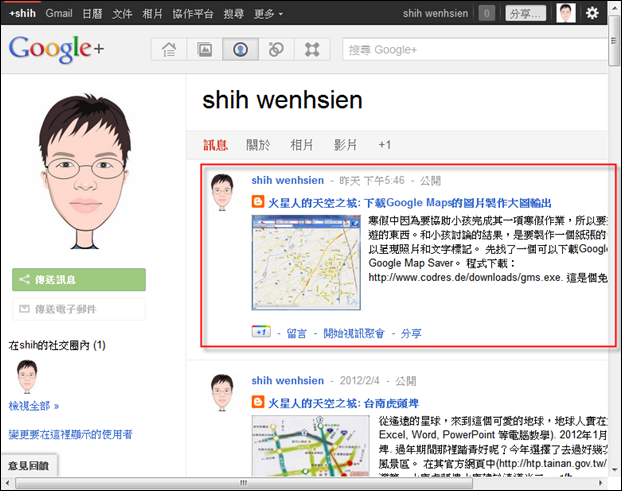Screen dimensions: 622x491
Task: Click 變更要在這裡顯示的使用者 link
Action: [x=71, y=435]
